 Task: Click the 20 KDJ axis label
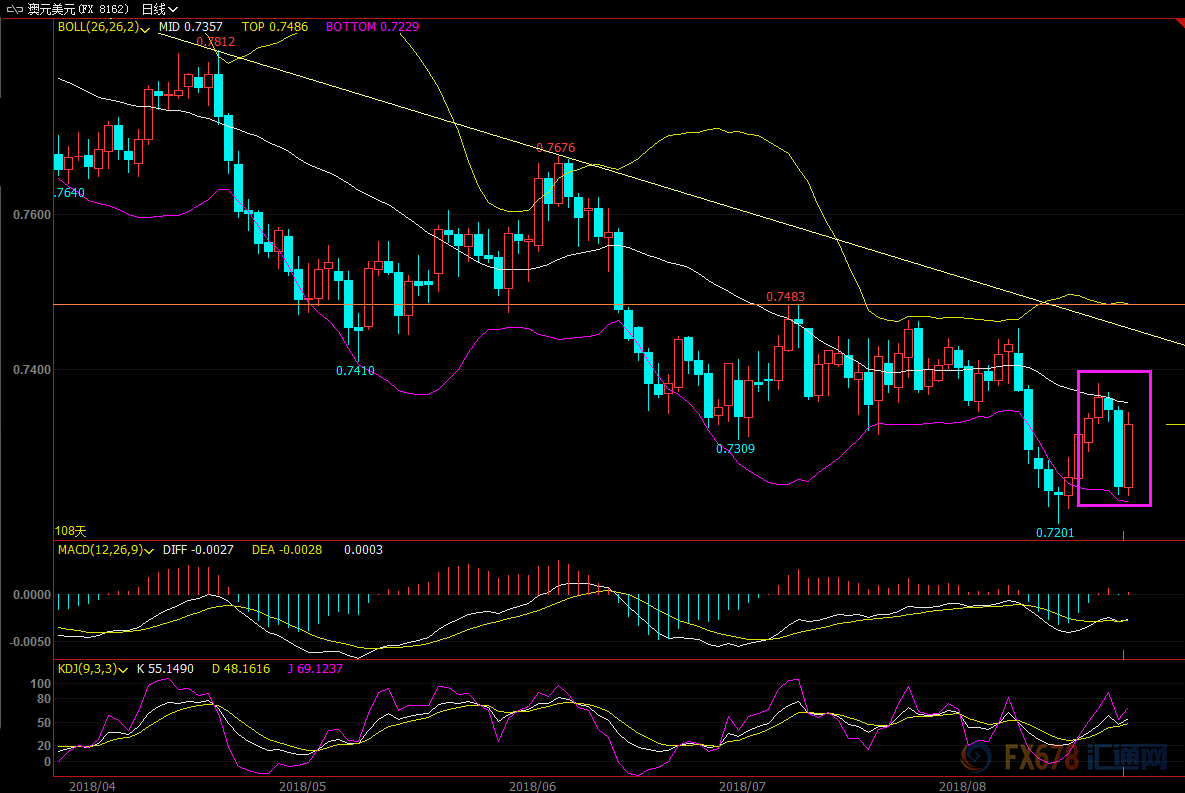(x=44, y=746)
